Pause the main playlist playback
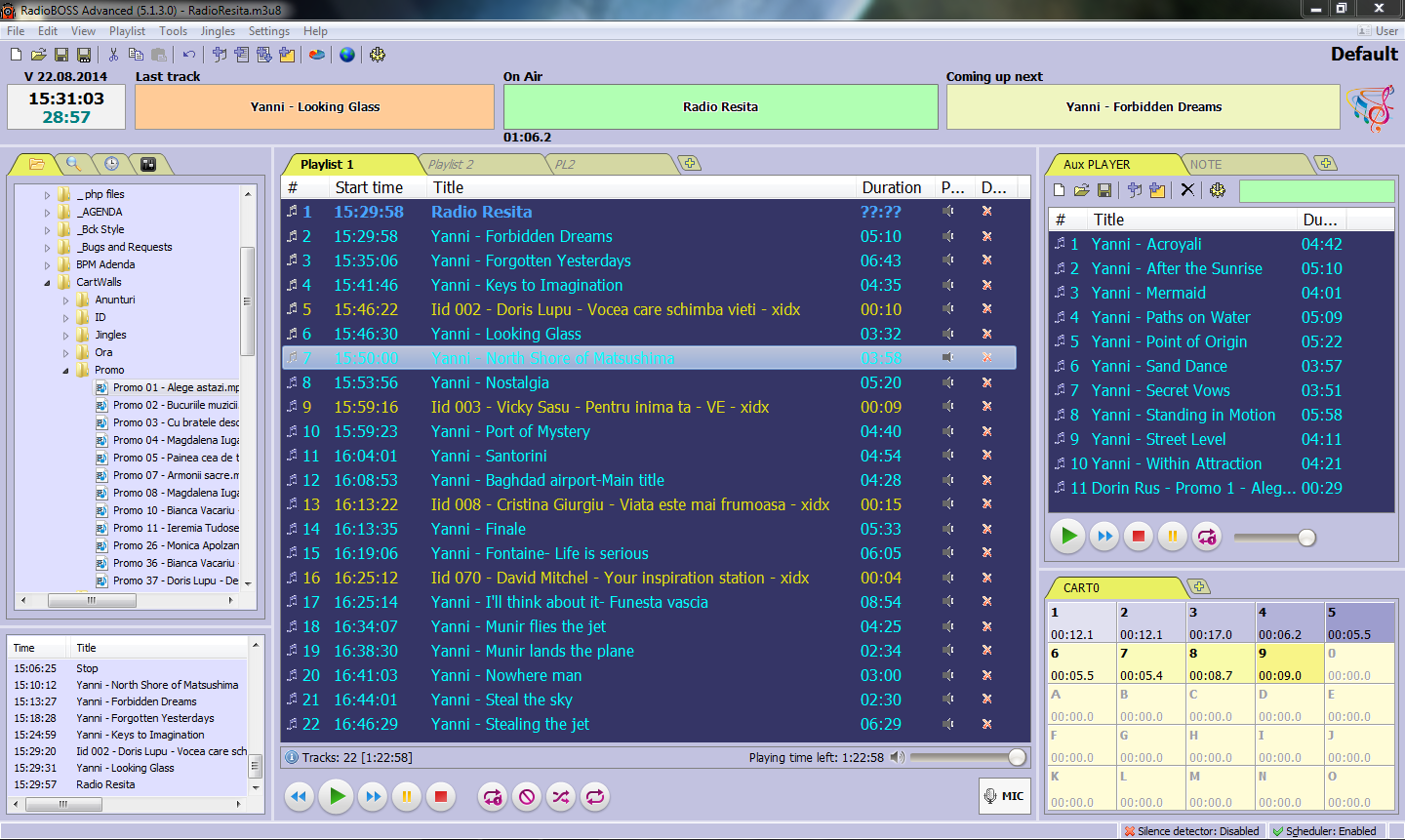1405x840 pixels. [407, 797]
